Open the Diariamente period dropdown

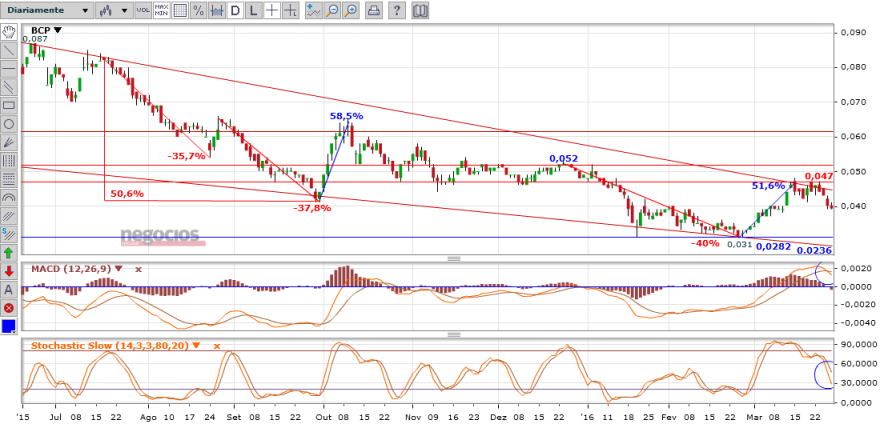pos(47,10)
